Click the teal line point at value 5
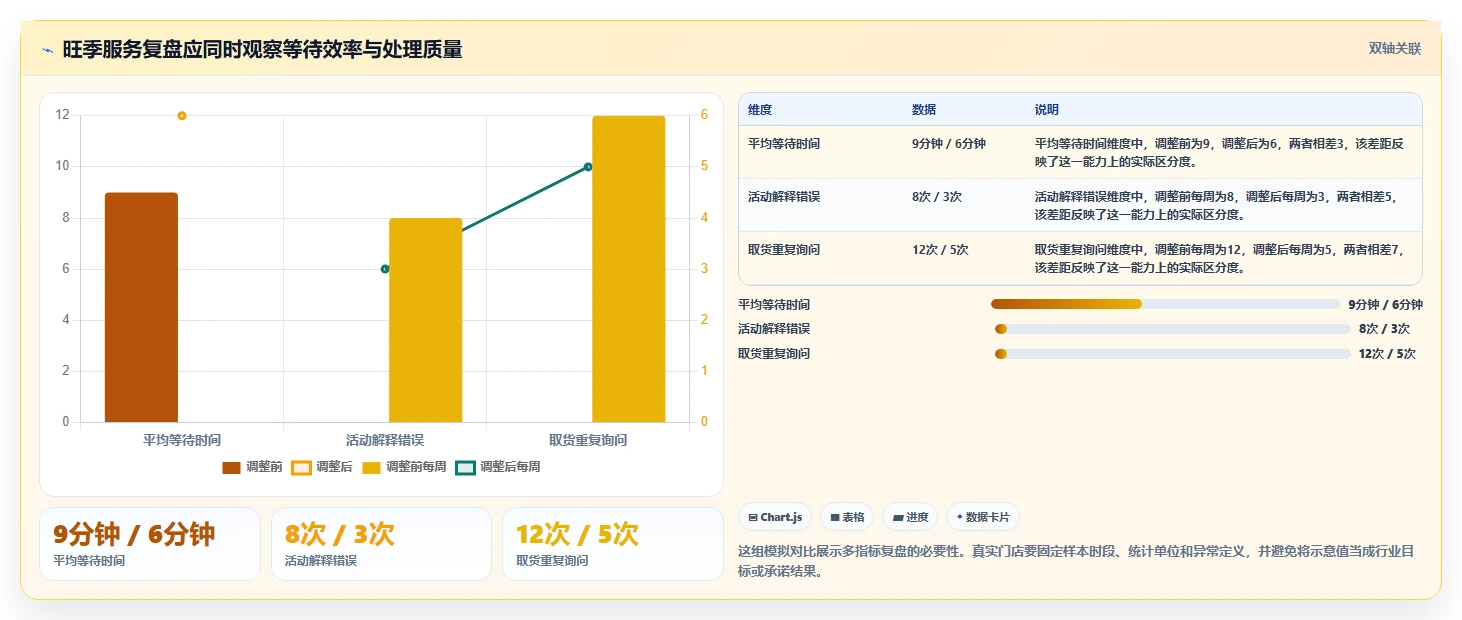 (588, 167)
